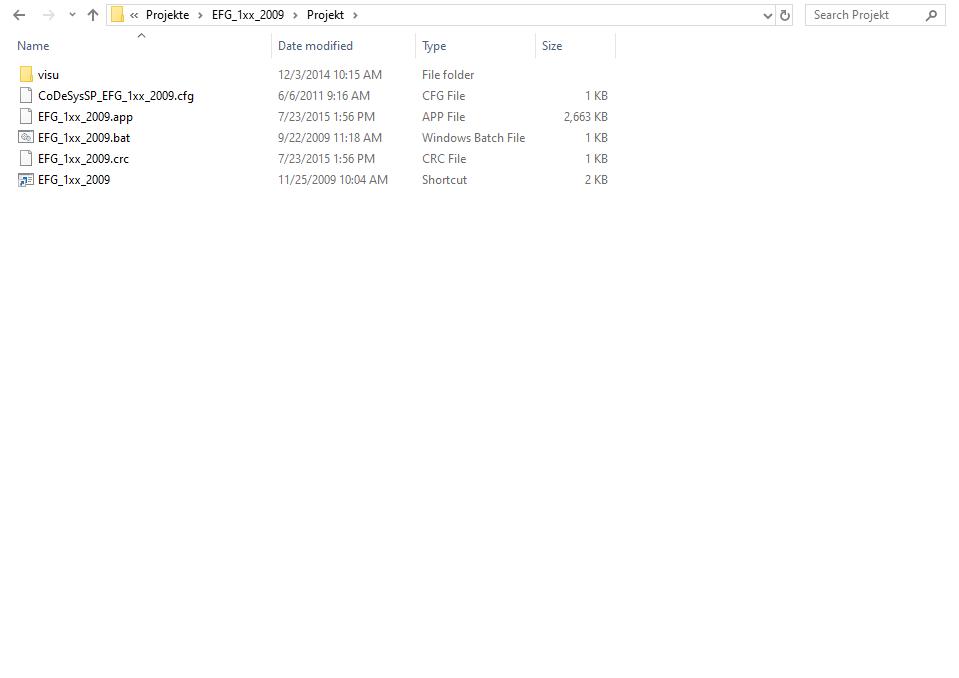Select EFG_1xx_2009.bat batch file icon
959x678 pixels.
tap(26, 138)
